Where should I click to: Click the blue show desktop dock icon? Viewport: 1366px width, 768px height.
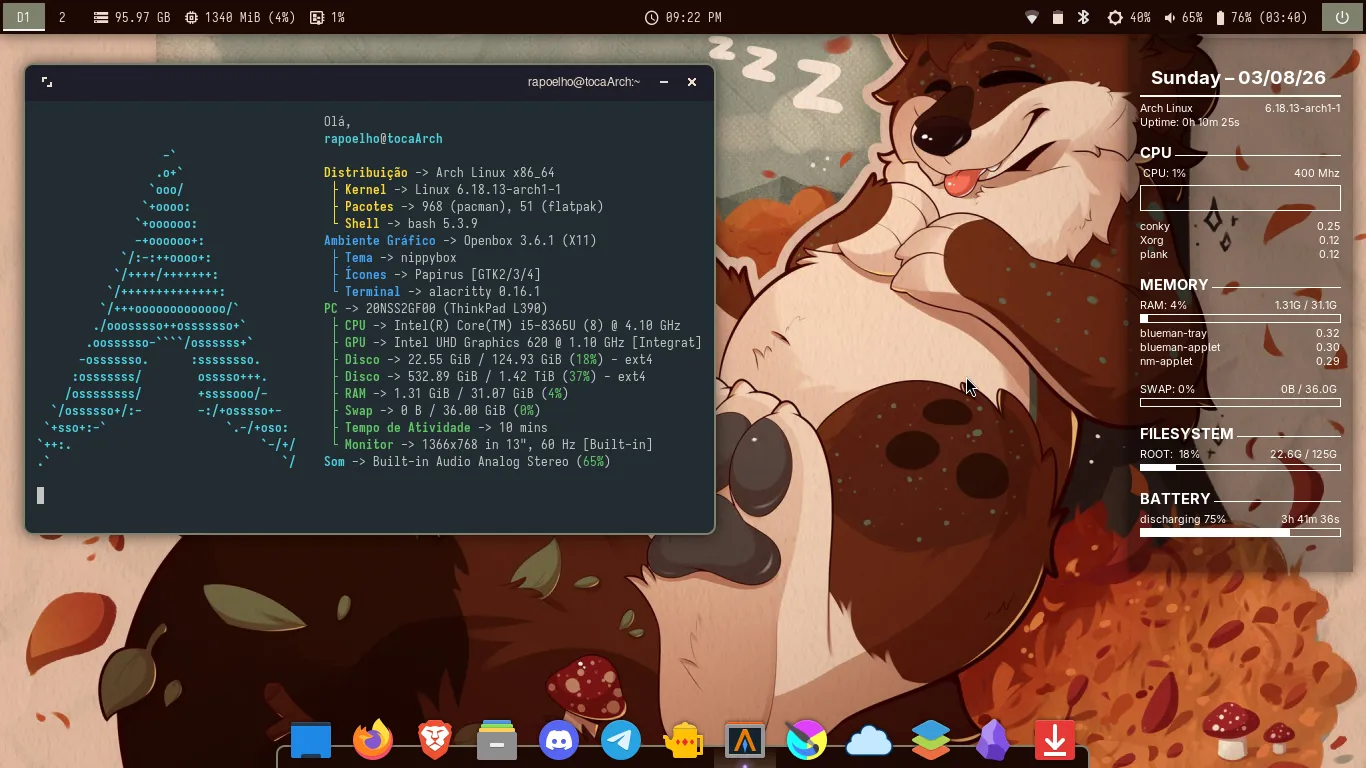coord(311,741)
